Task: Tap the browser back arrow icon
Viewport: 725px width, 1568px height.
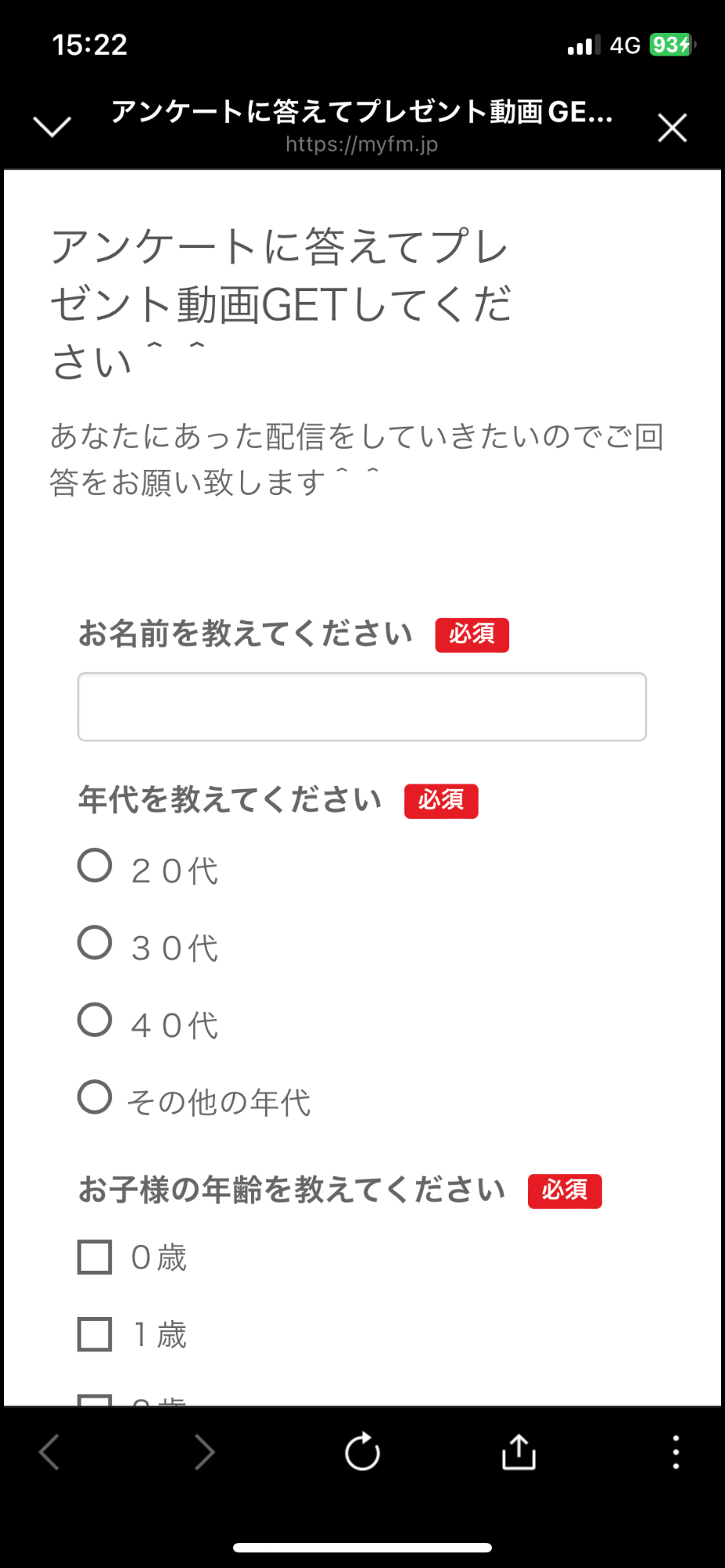Action: coord(49,1452)
